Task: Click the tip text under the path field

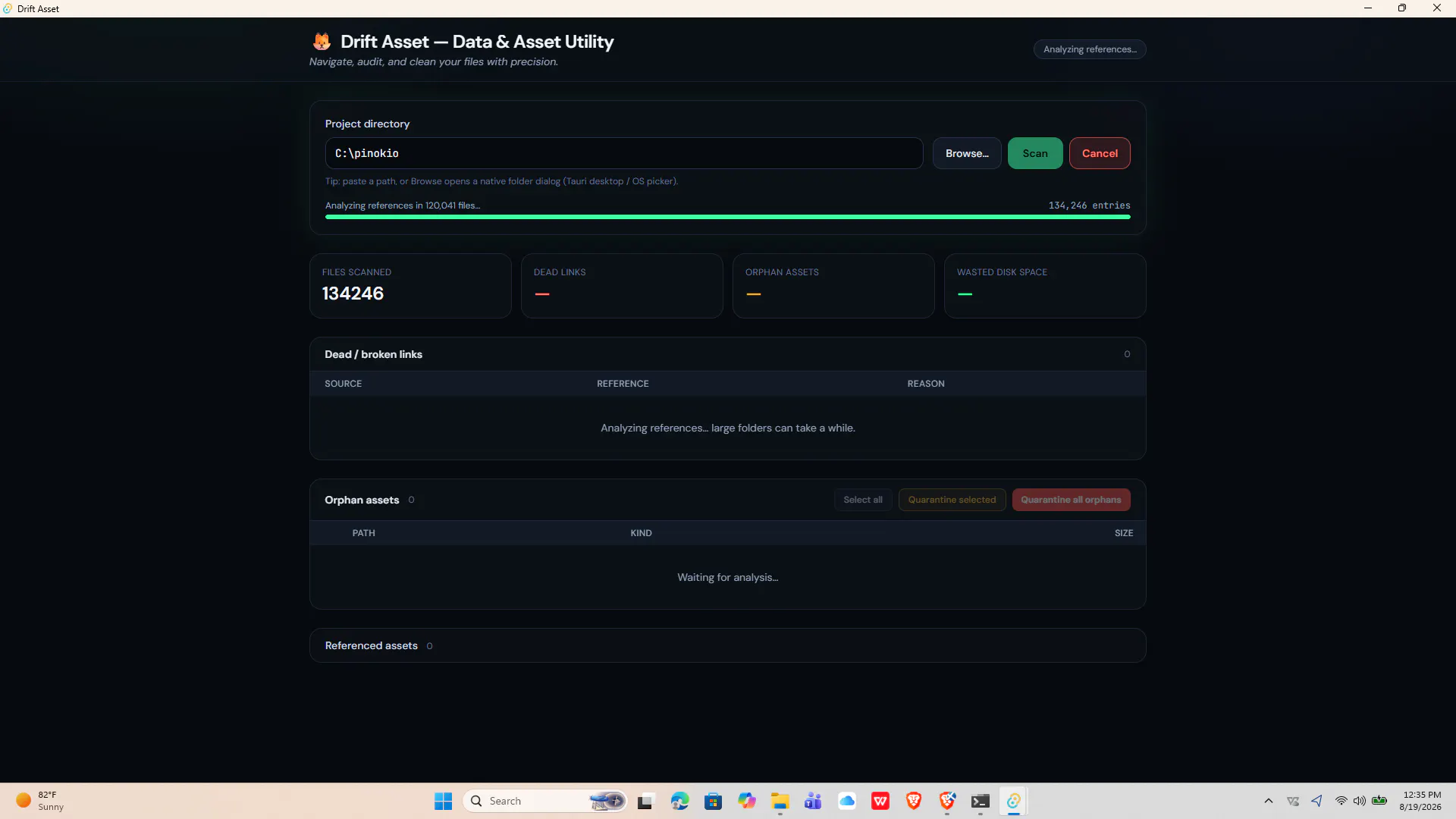Action: pyautogui.click(x=501, y=181)
